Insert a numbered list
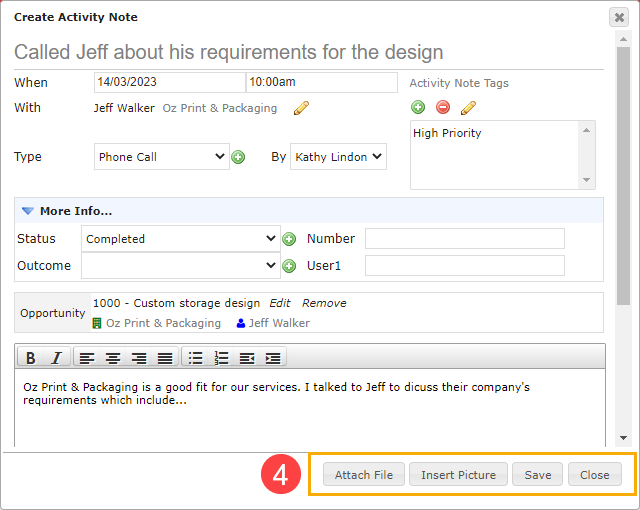640x510 pixels. pyautogui.click(x=221, y=358)
